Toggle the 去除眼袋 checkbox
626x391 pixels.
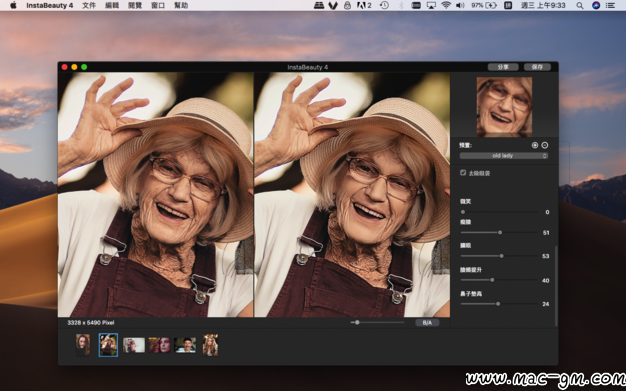pos(463,173)
